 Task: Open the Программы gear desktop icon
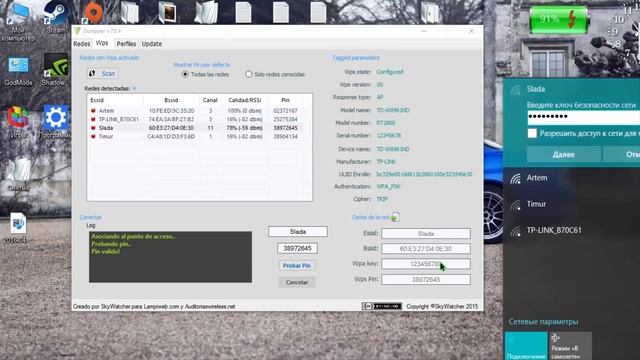[x=55, y=122]
